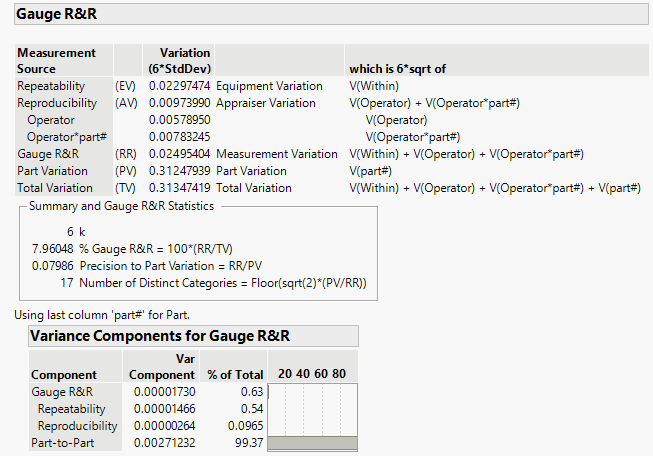This screenshot has height=456, width=653.
Task: Select the Repeatability row in Measurement Source
Action: 51,87
